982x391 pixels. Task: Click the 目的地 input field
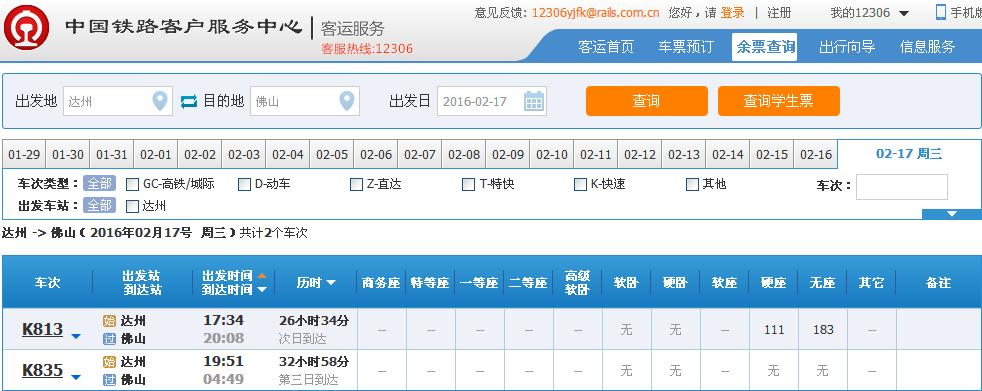[305, 101]
